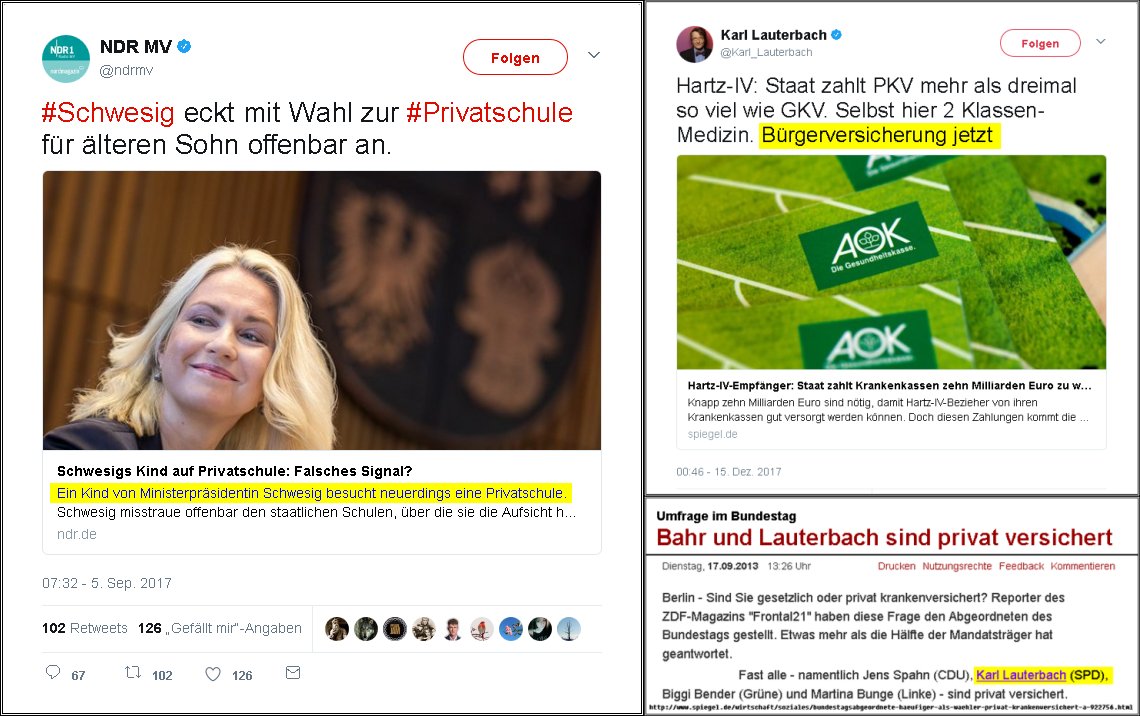This screenshot has height=716, width=1140.
Task: View the 102 Retweets list
Action: point(84,628)
